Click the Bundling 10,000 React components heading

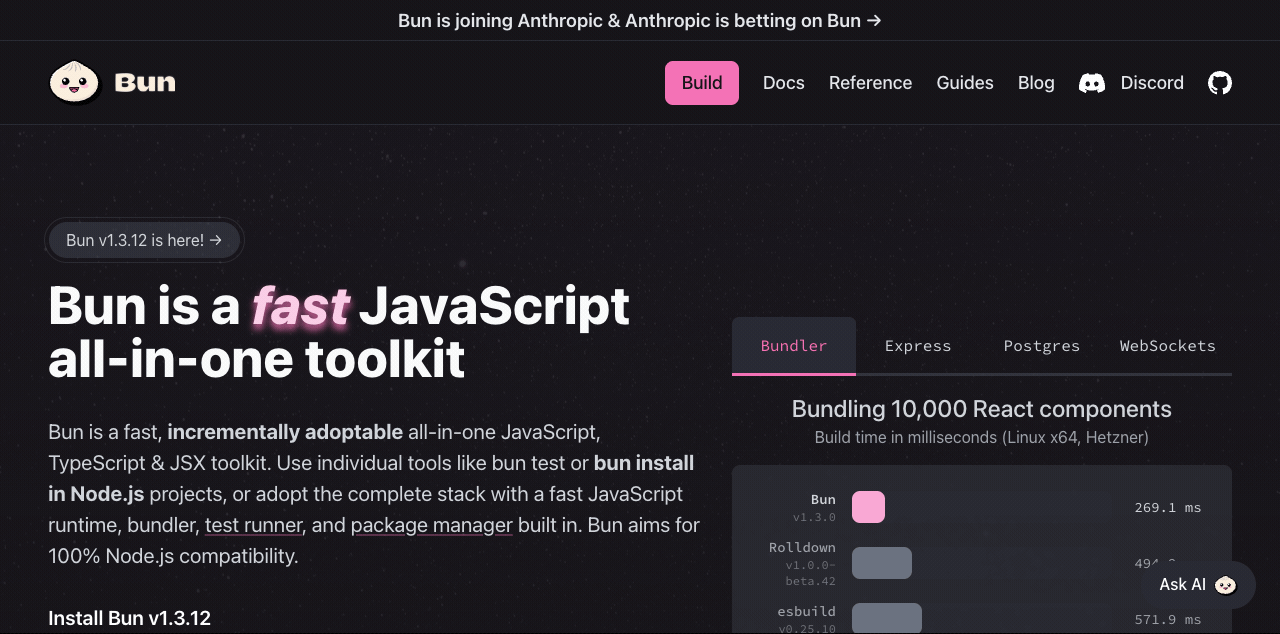coord(982,409)
